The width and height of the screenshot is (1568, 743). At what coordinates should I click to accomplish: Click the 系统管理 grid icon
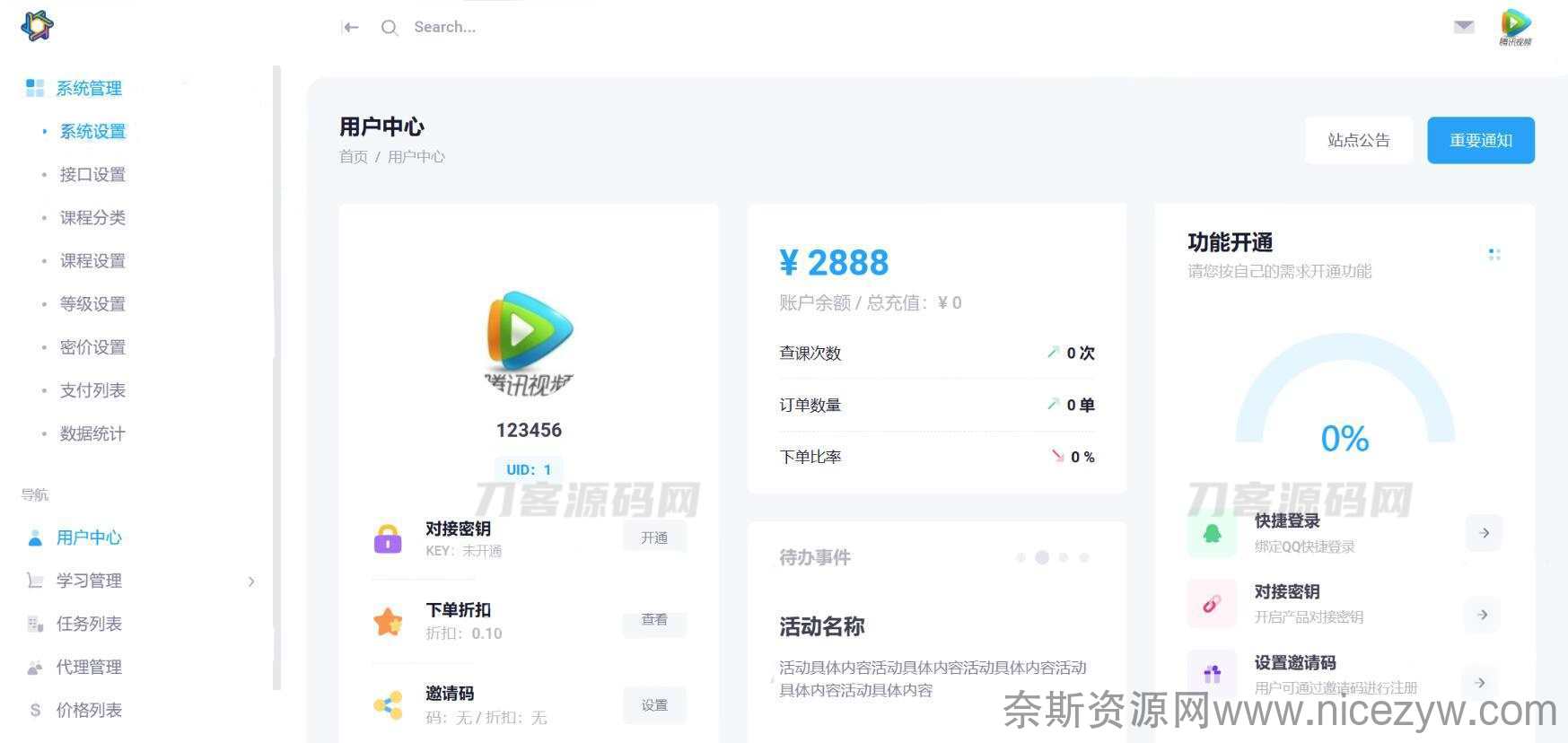coord(35,88)
